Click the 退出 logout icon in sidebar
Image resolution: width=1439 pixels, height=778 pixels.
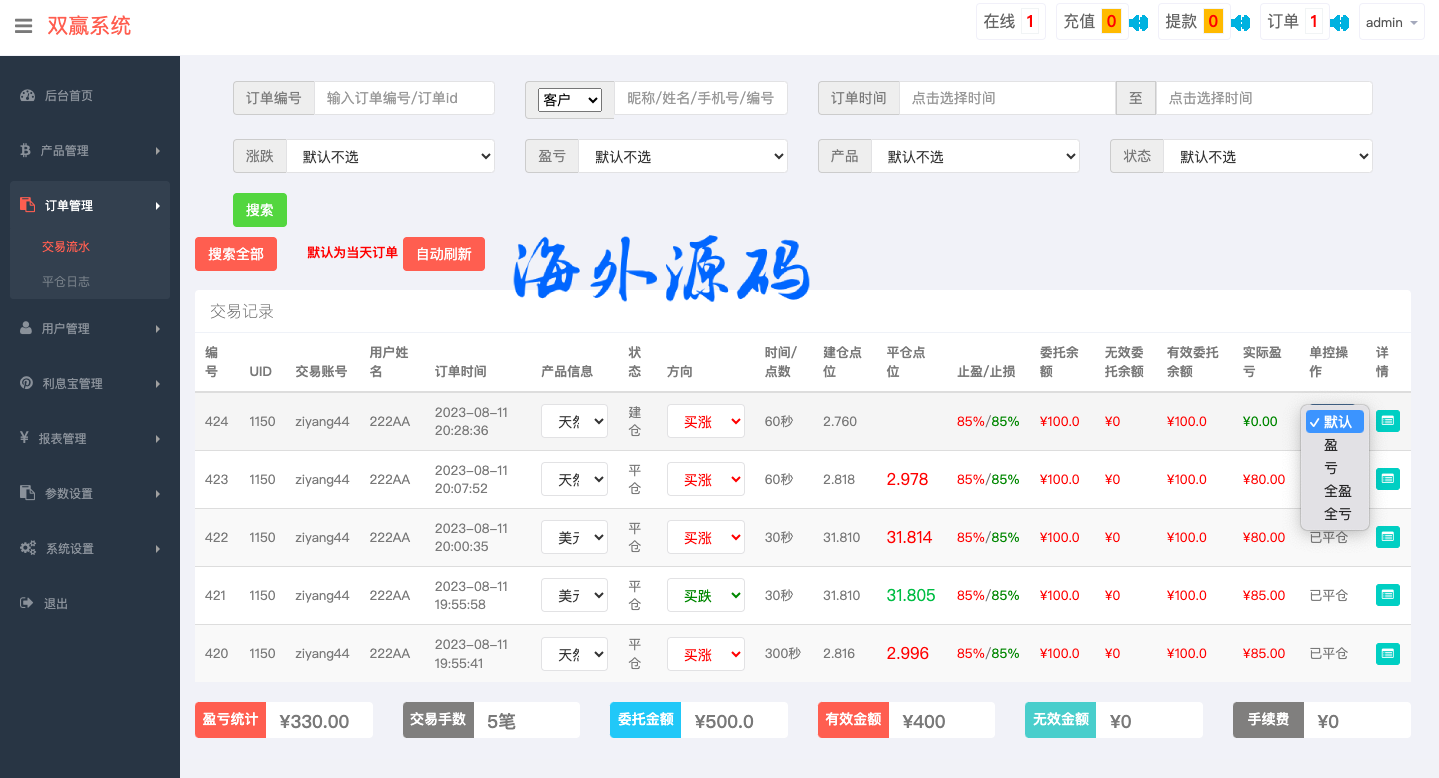pyautogui.click(x=27, y=603)
